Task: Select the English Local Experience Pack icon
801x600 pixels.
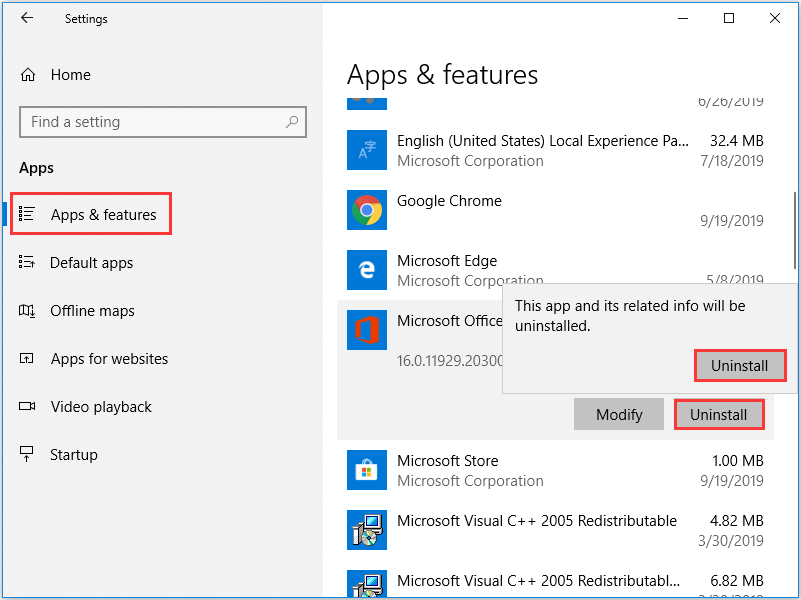Action: [366, 150]
